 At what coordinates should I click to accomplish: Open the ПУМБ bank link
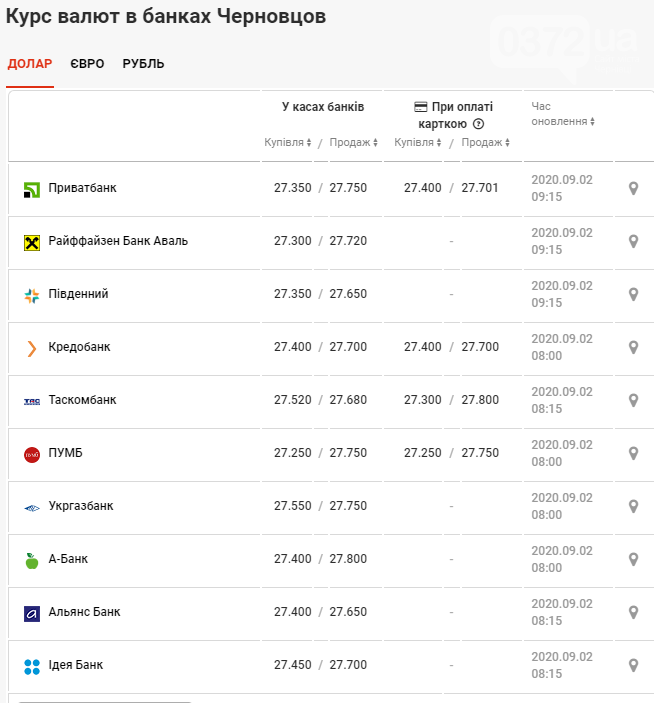(65, 452)
